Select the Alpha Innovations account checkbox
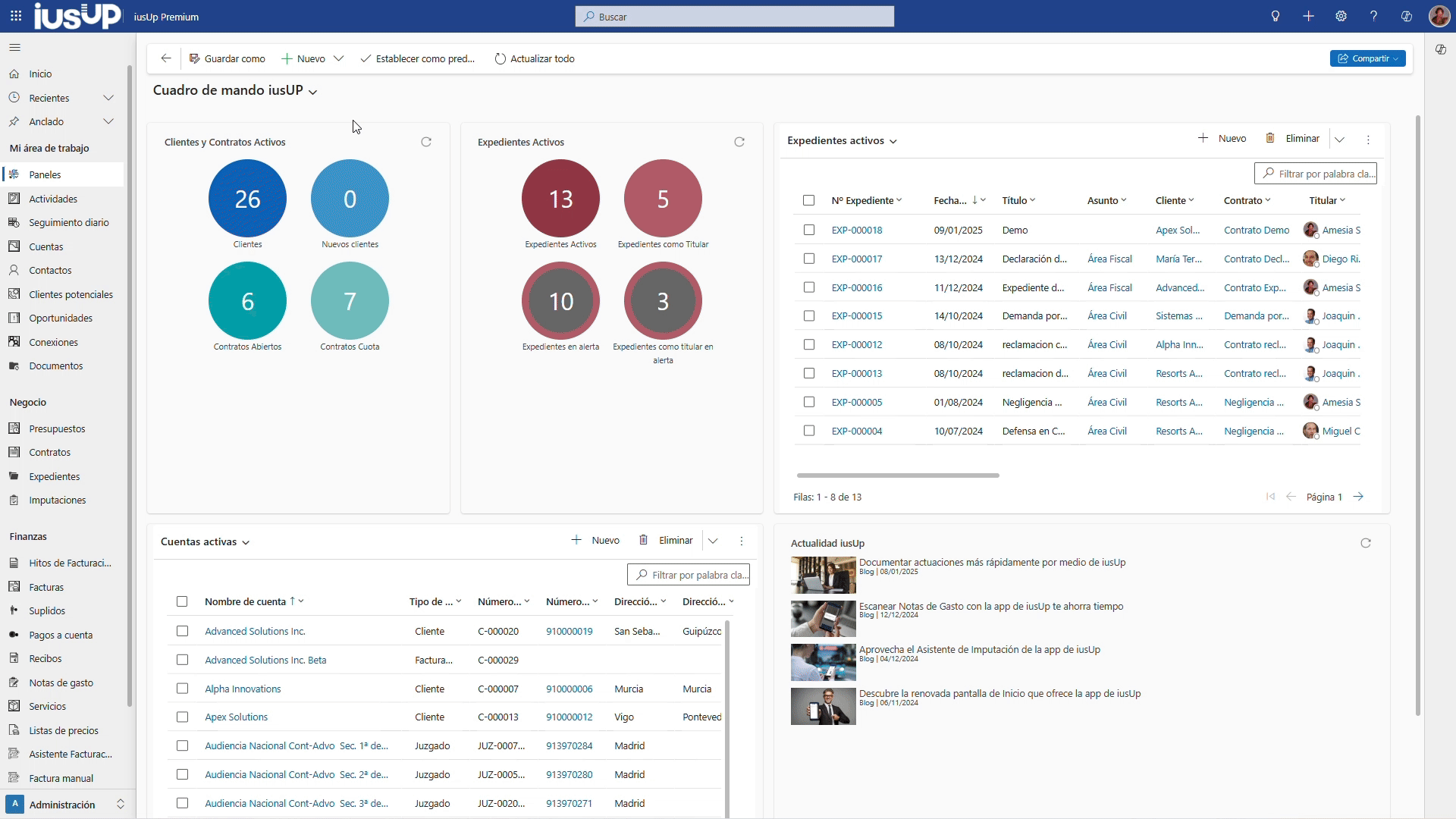 pos(182,689)
